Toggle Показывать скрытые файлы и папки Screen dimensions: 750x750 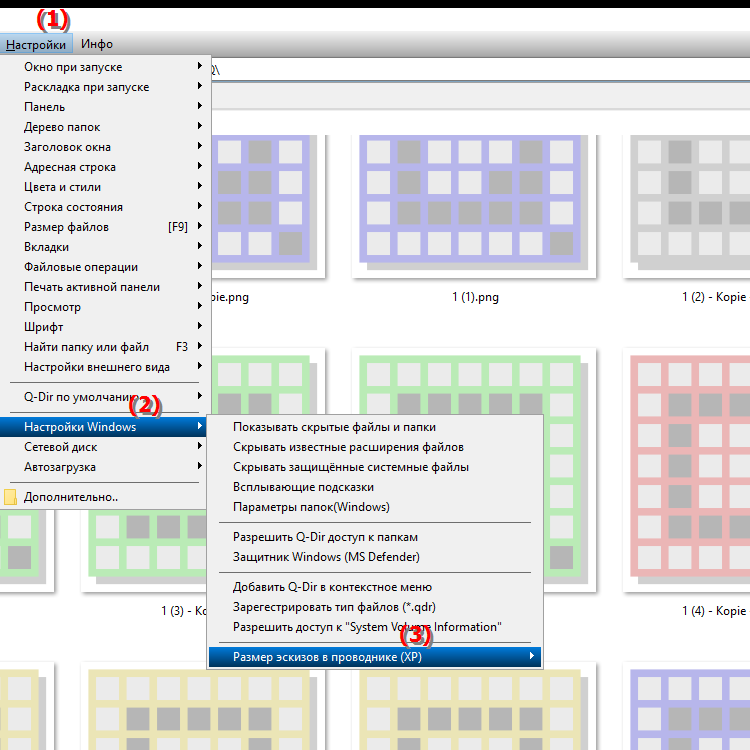[375, 427]
